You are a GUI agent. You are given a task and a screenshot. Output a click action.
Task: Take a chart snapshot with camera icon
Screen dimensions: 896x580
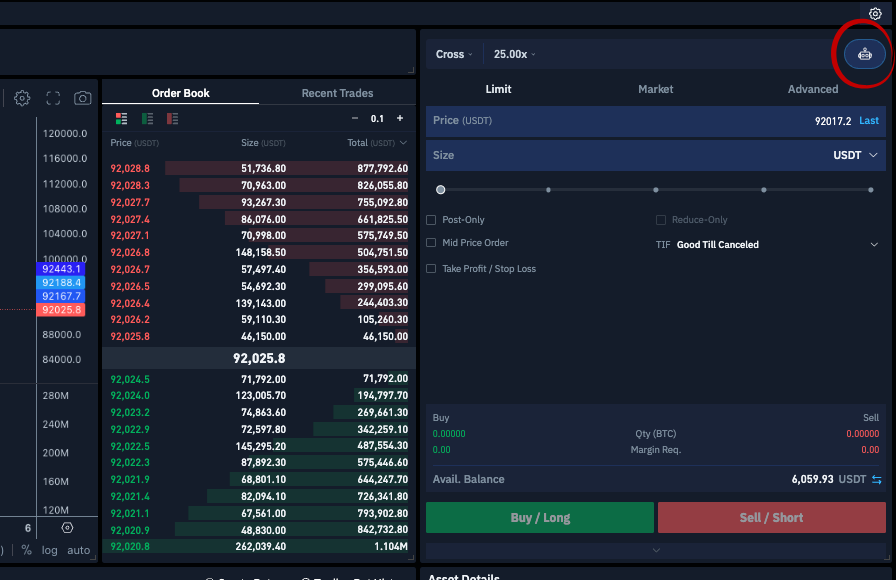tap(83, 98)
